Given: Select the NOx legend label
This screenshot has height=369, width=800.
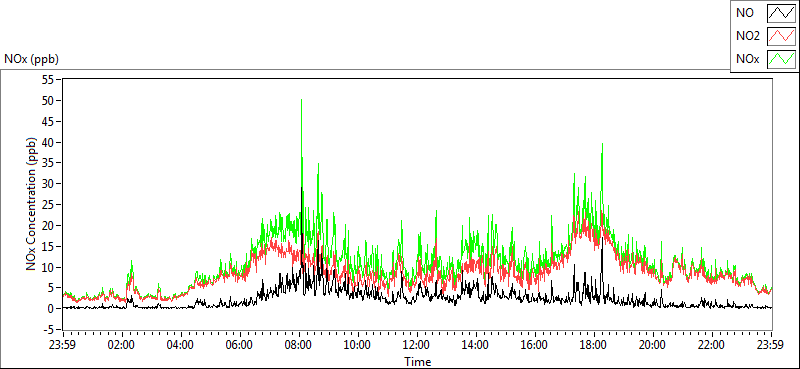Looking at the screenshot, I should (x=748, y=59).
